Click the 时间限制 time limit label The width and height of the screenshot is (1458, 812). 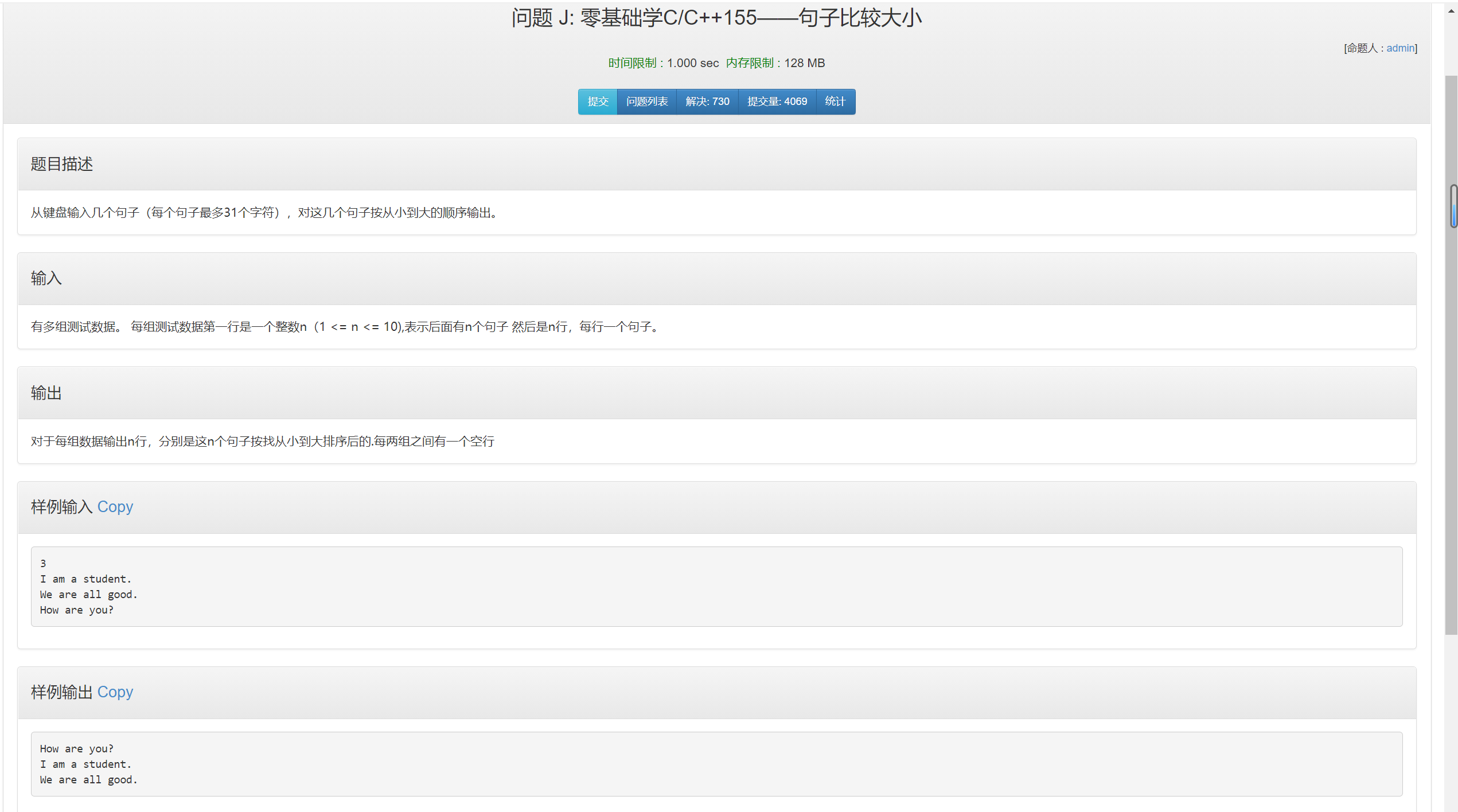[631, 63]
